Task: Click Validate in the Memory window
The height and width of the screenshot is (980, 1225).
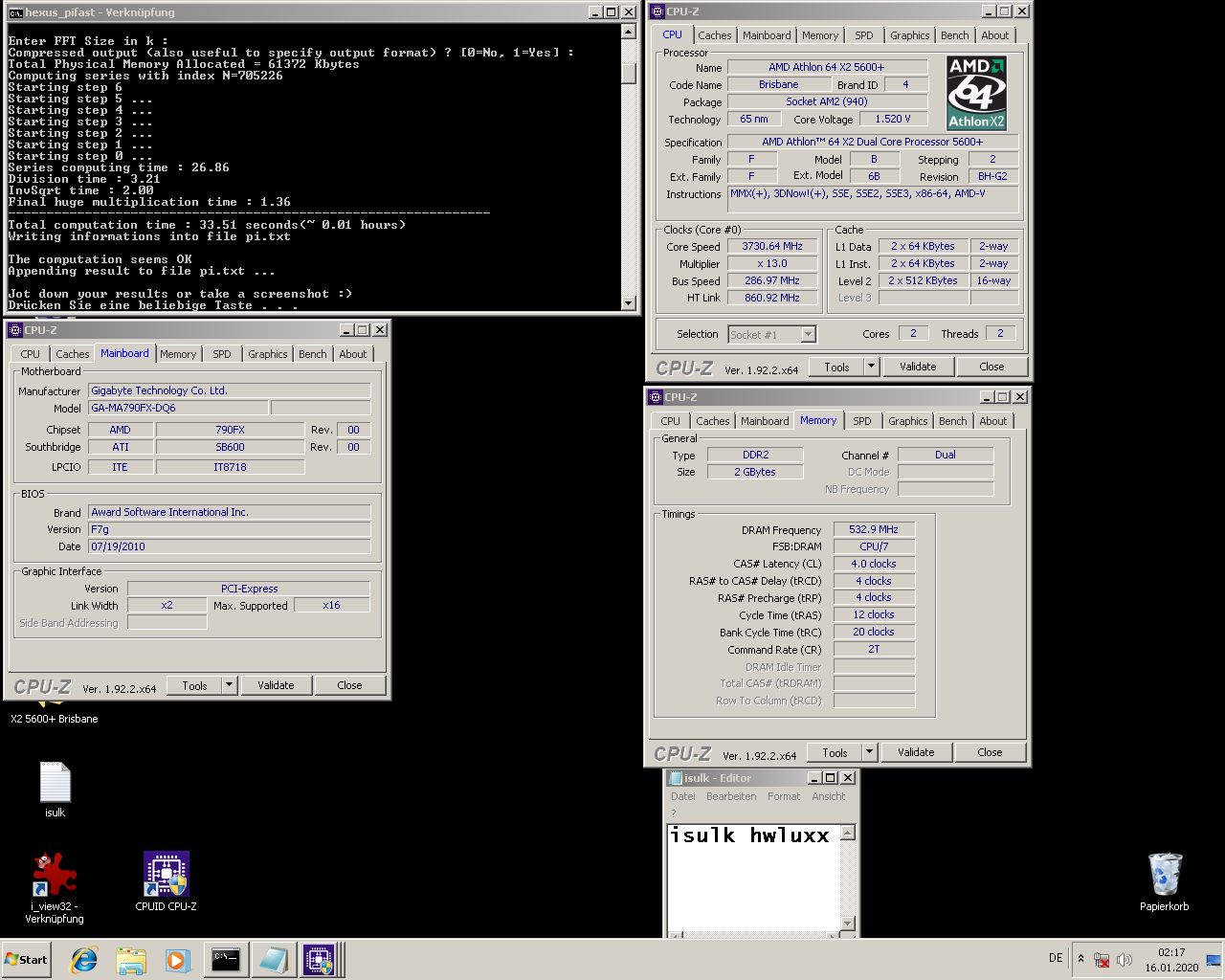Action: pos(916,752)
